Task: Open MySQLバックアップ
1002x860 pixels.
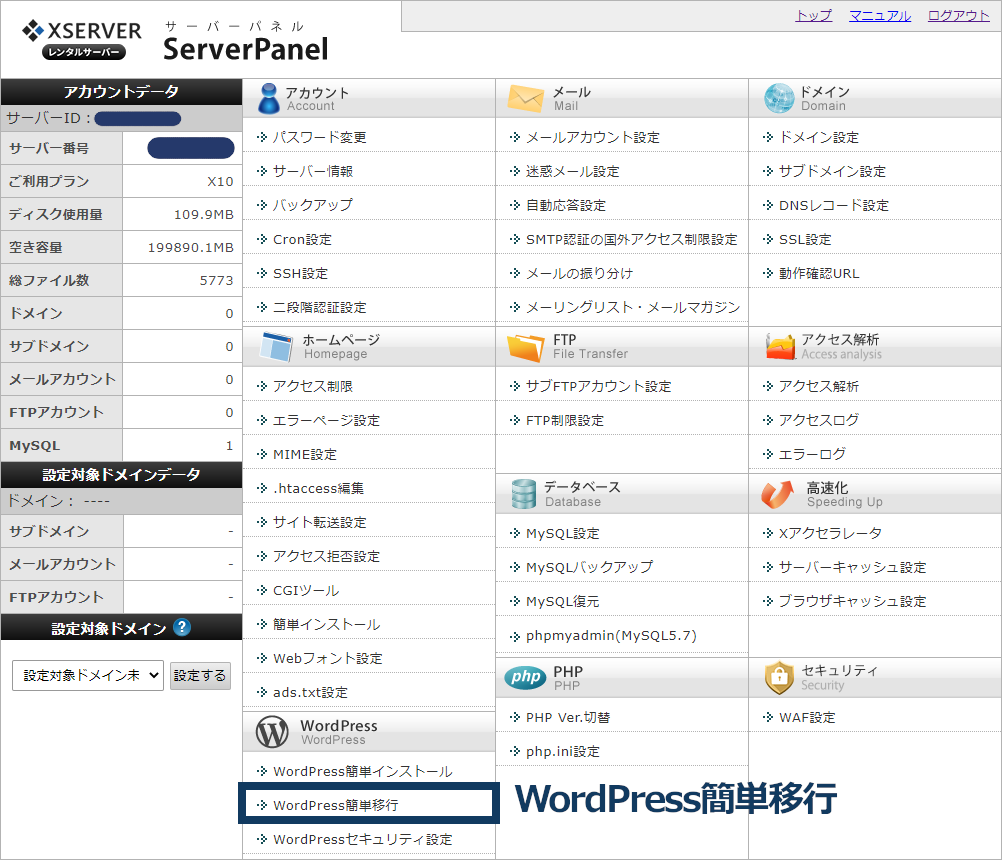Action: click(590, 567)
